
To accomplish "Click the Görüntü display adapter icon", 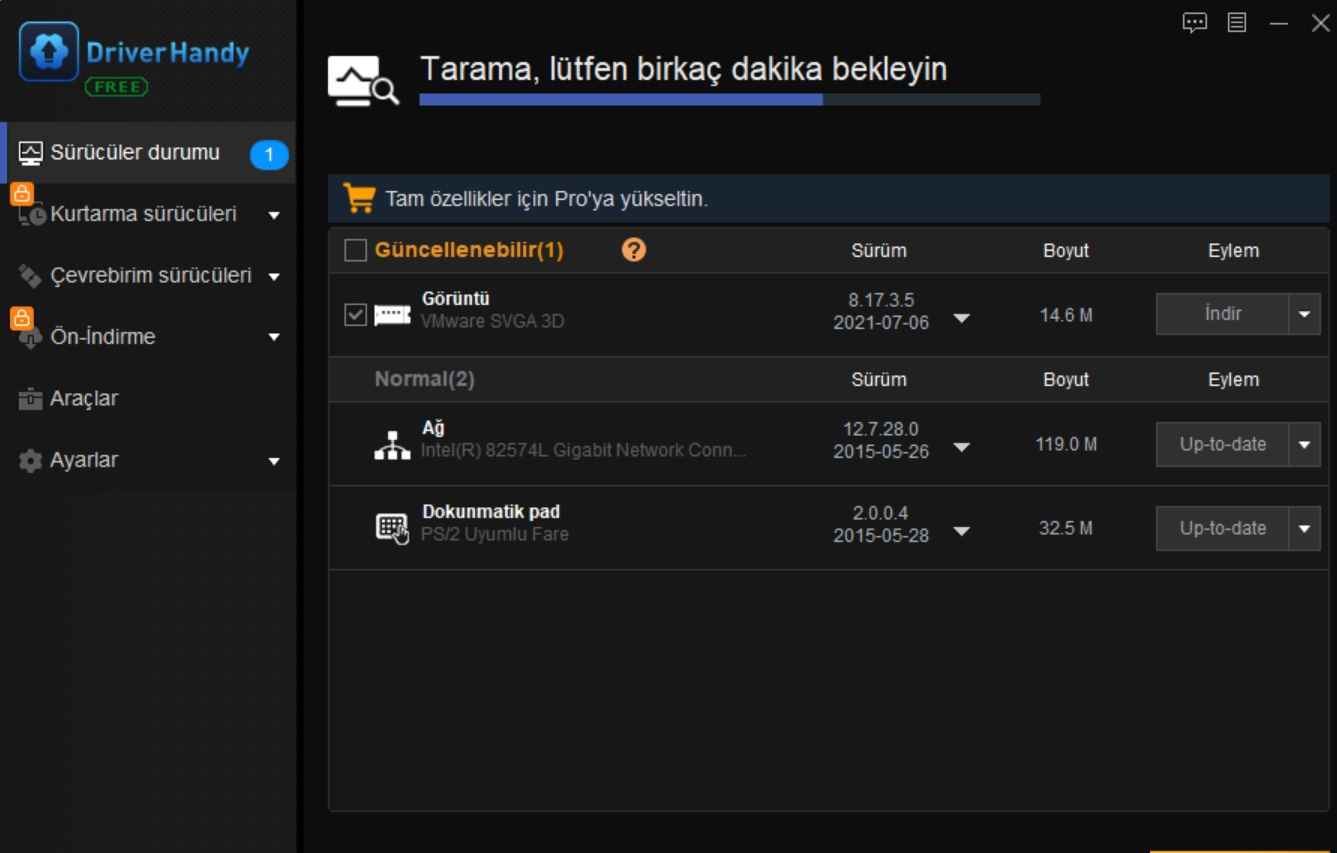I will tap(392, 315).
